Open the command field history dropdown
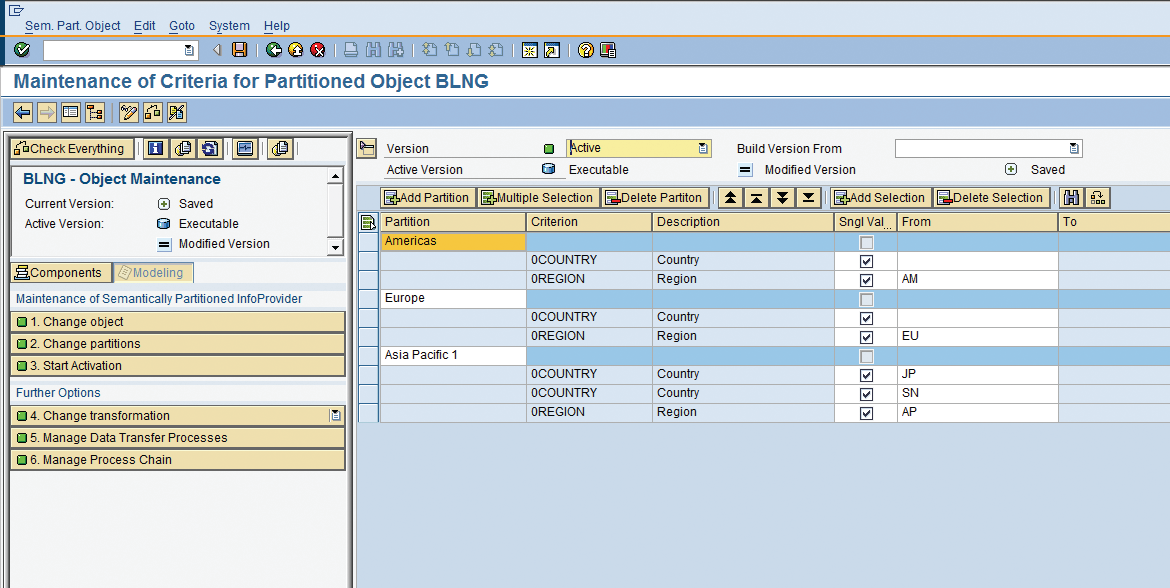 [x=190, y=50]
